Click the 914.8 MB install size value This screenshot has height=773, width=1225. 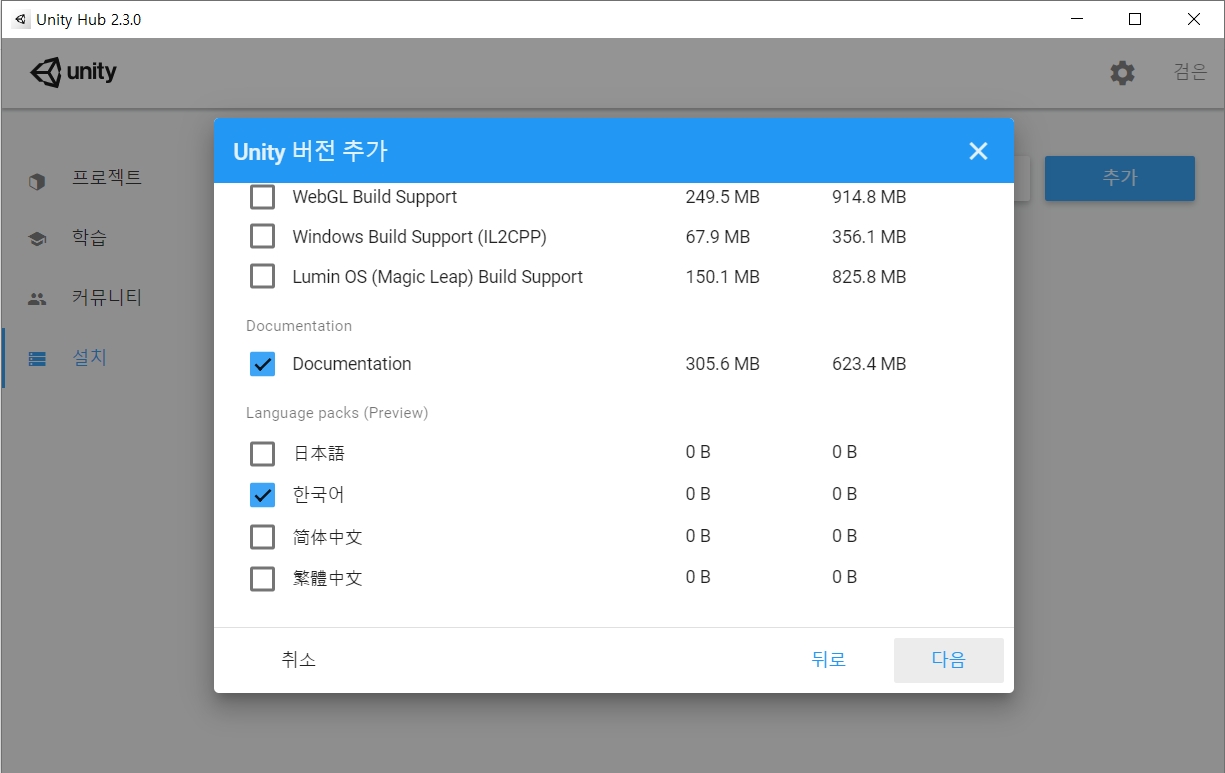pos(869,197)
